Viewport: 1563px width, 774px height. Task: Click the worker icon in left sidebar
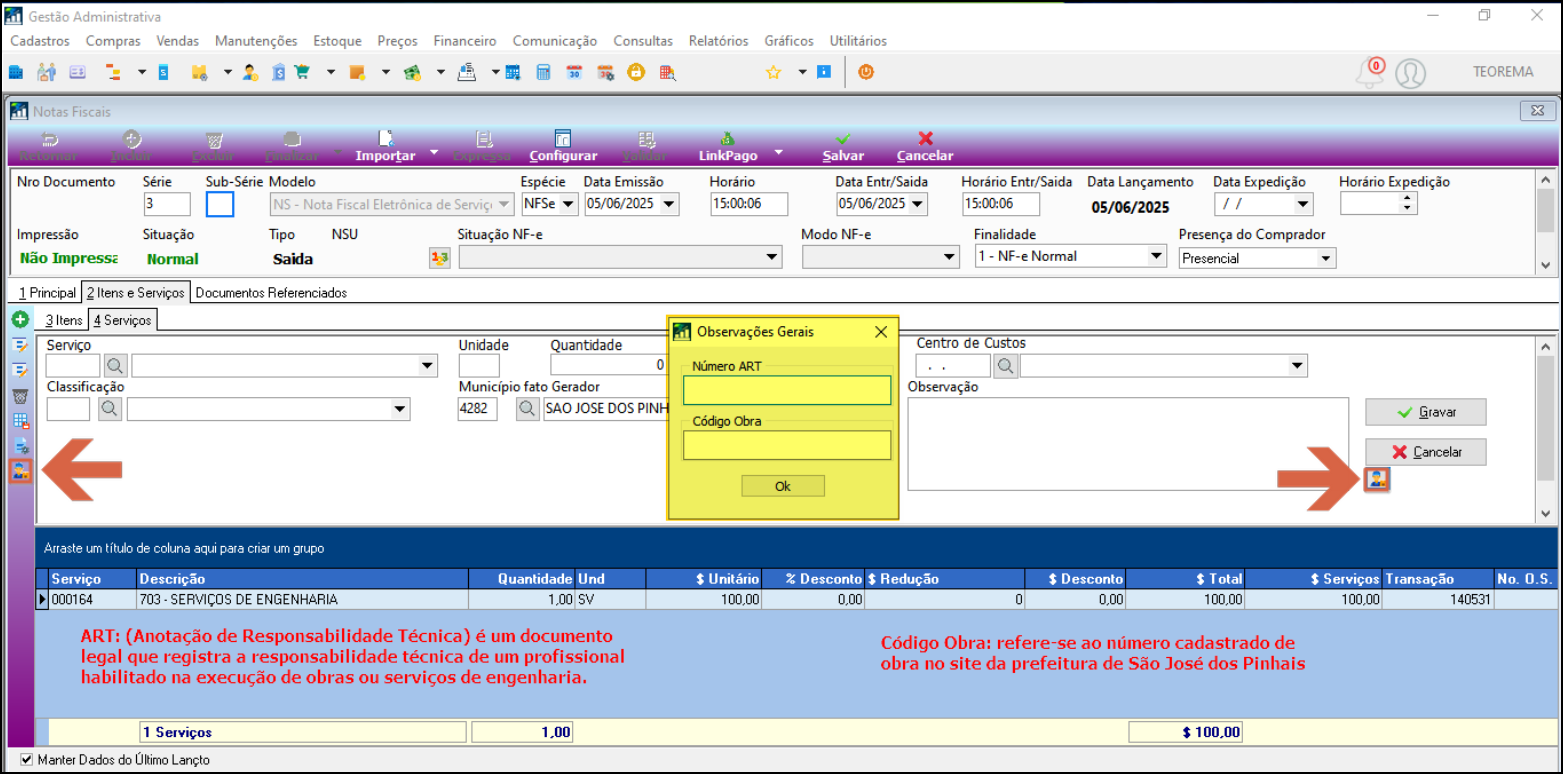20,471
